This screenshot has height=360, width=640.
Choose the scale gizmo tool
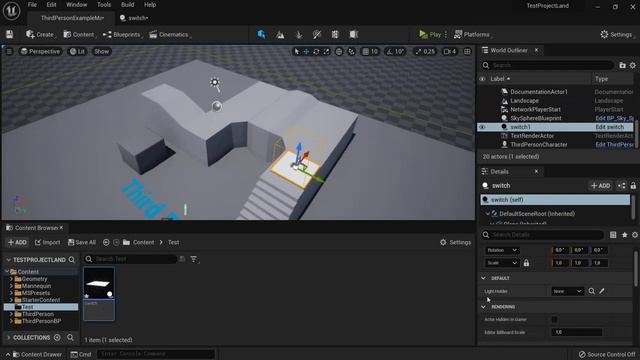point(326,51)
